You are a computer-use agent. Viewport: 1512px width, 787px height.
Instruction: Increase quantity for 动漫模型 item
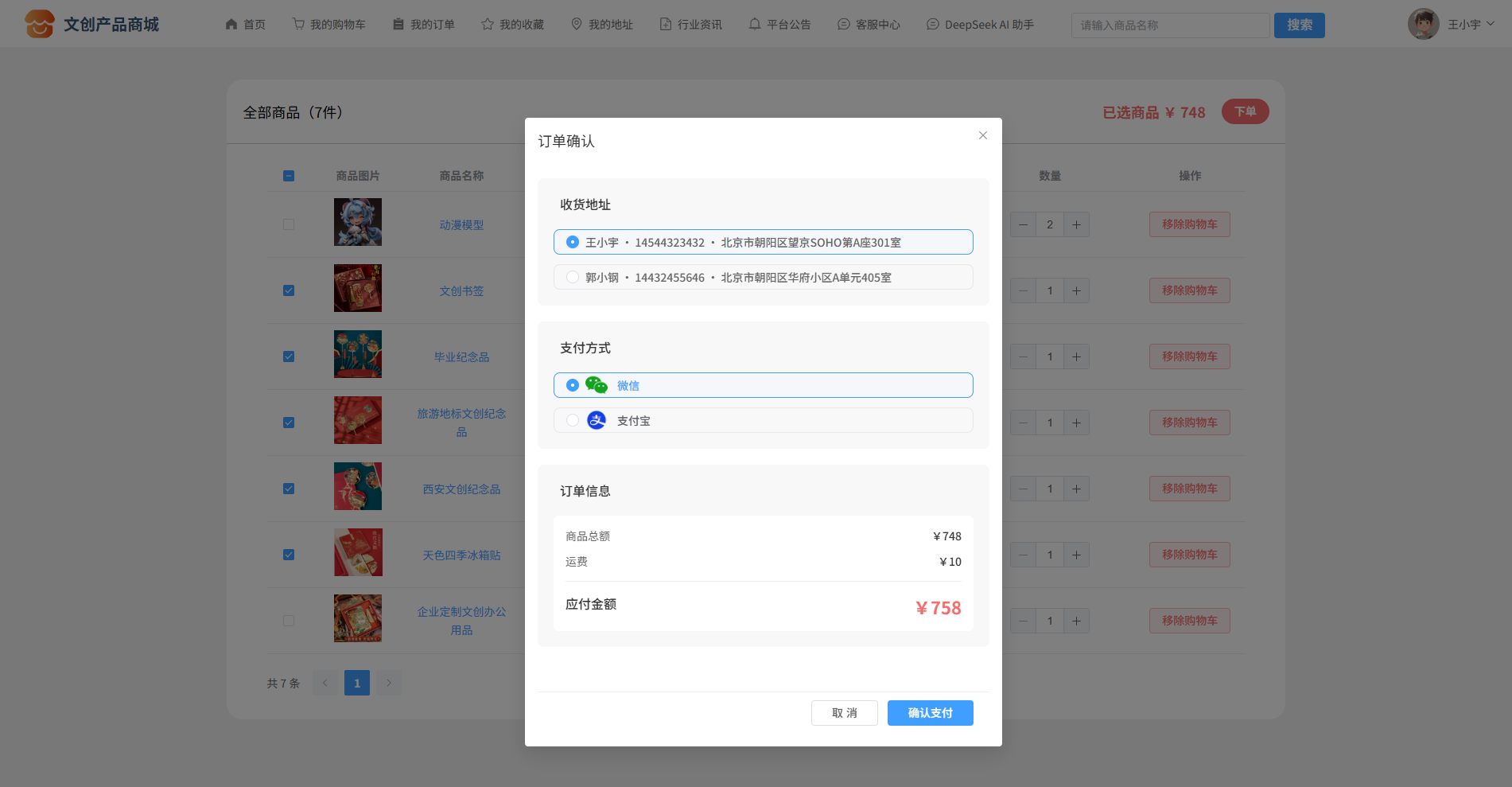(x=1076, y=224)
